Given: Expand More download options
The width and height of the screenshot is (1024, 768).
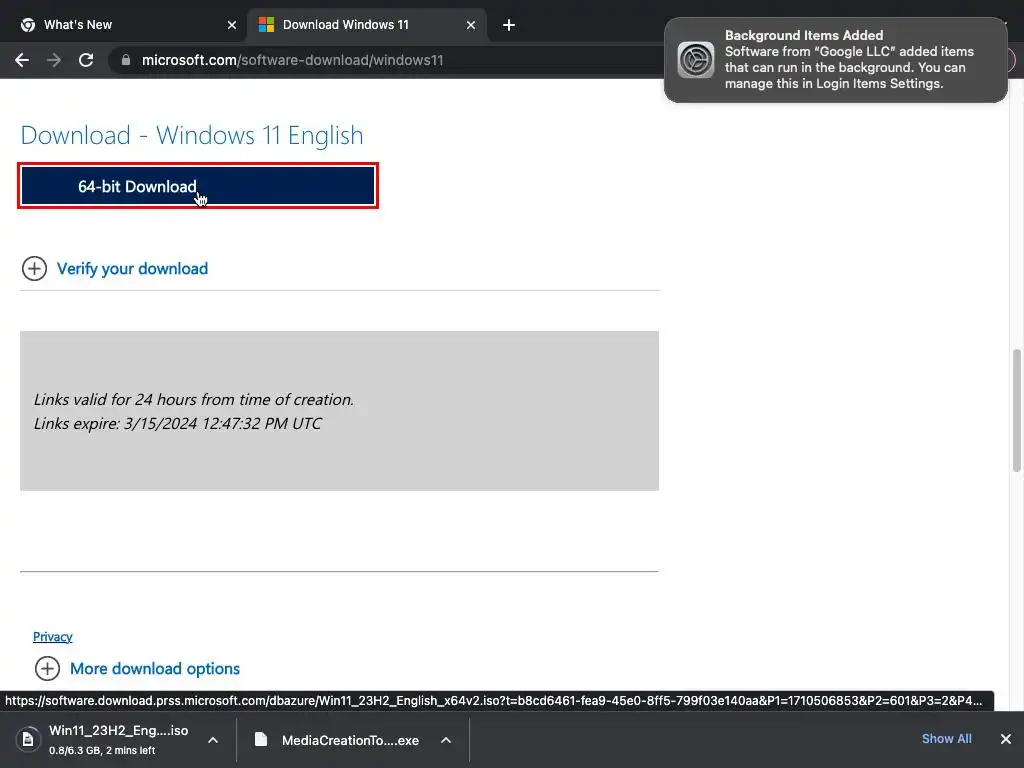Looking at the screenshot, I should tap(155, 669).
